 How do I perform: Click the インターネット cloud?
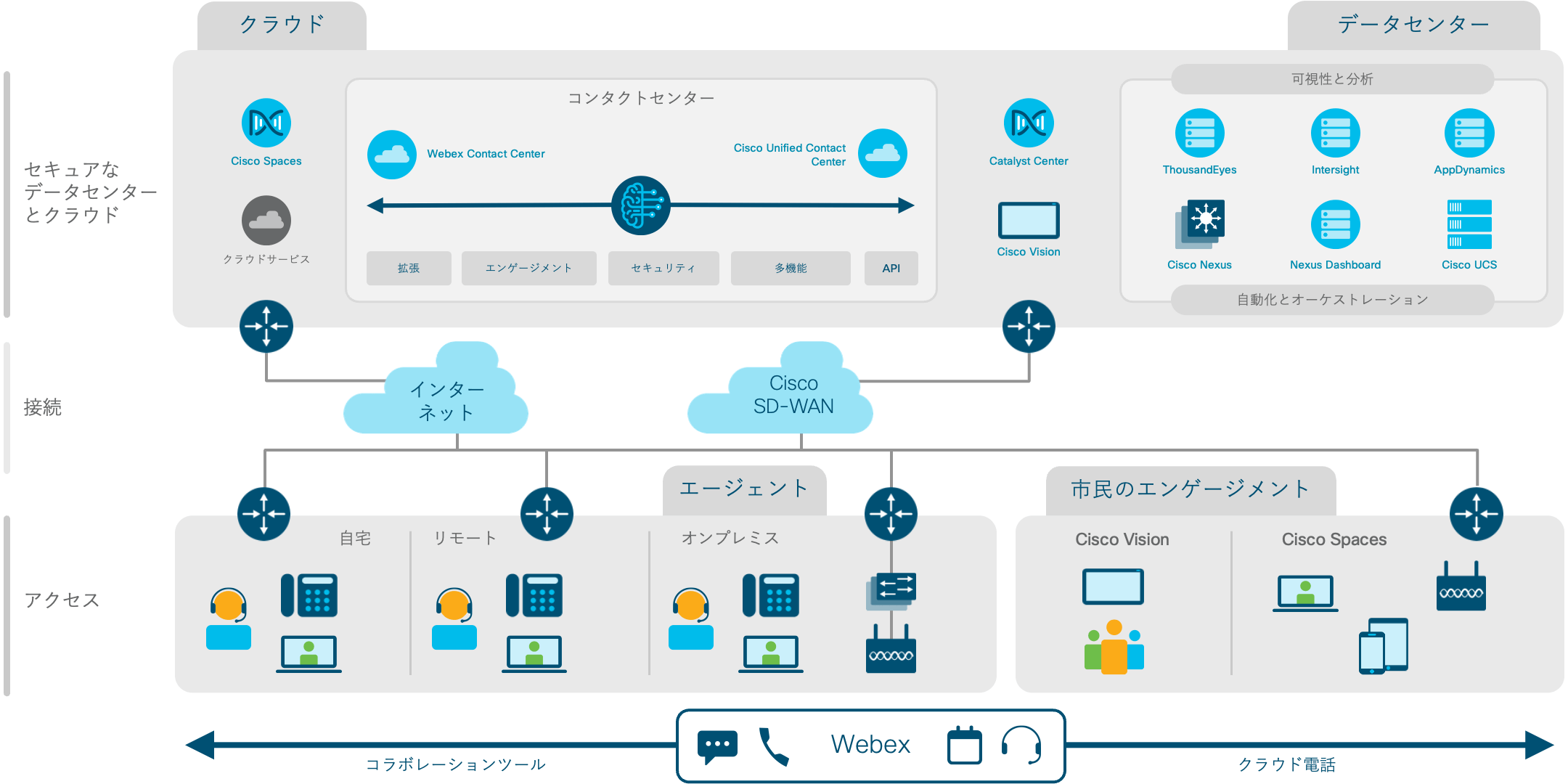coord(436,389)
